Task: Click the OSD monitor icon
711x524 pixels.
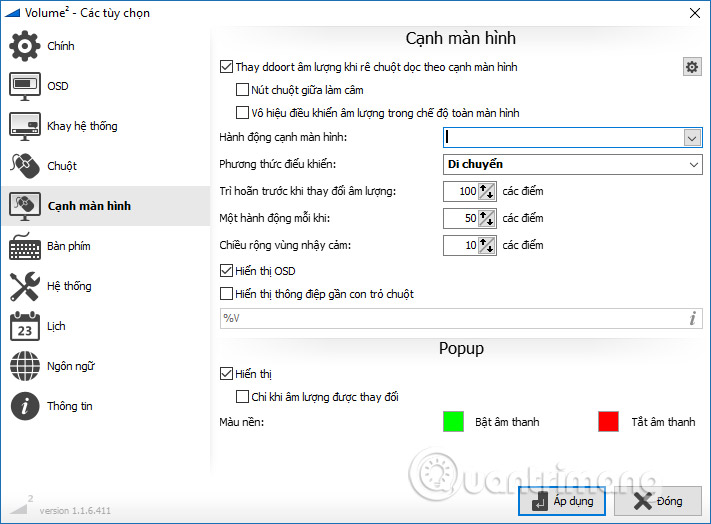Action: click(24, 86)
